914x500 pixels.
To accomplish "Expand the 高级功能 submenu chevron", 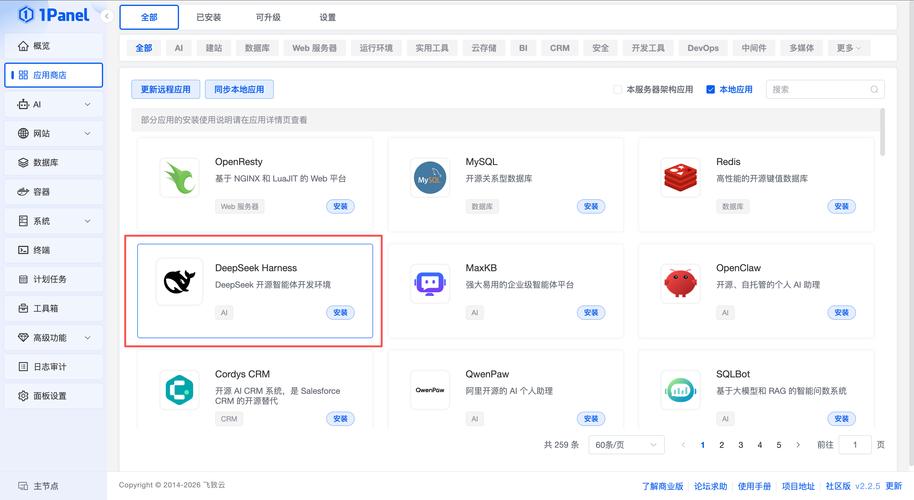I will click(x=87, y=337).
